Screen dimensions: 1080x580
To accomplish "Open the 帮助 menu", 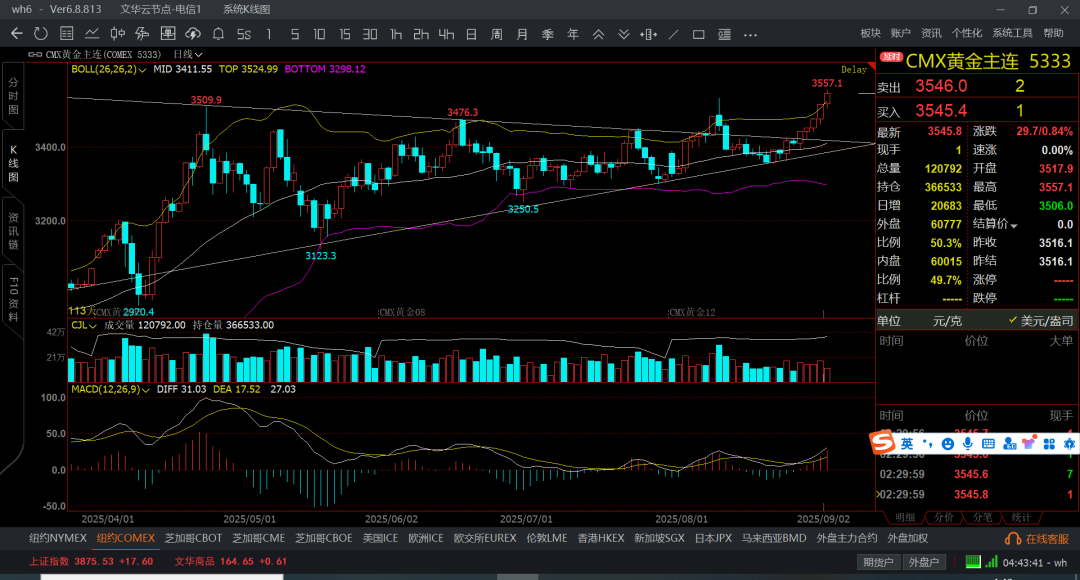I will click(x=1053, y=33).
